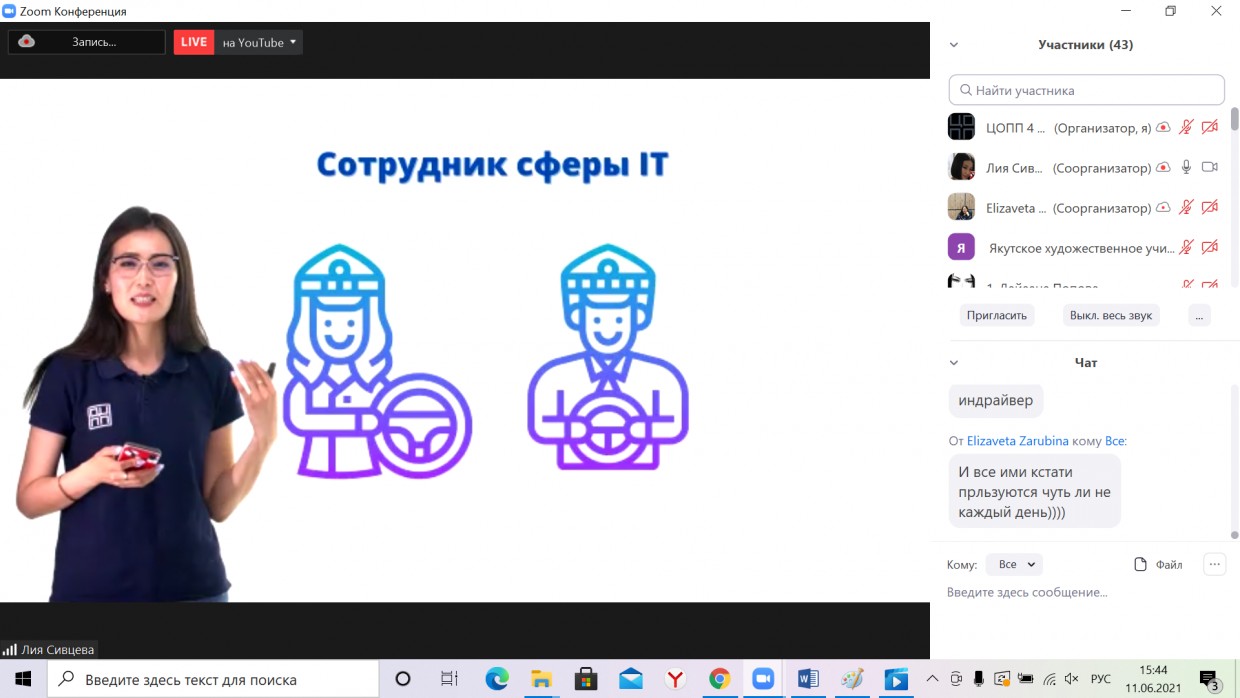Open Zoom from the Windows taskbar
Screen dimensions: 1240x698
pos(763,679)
